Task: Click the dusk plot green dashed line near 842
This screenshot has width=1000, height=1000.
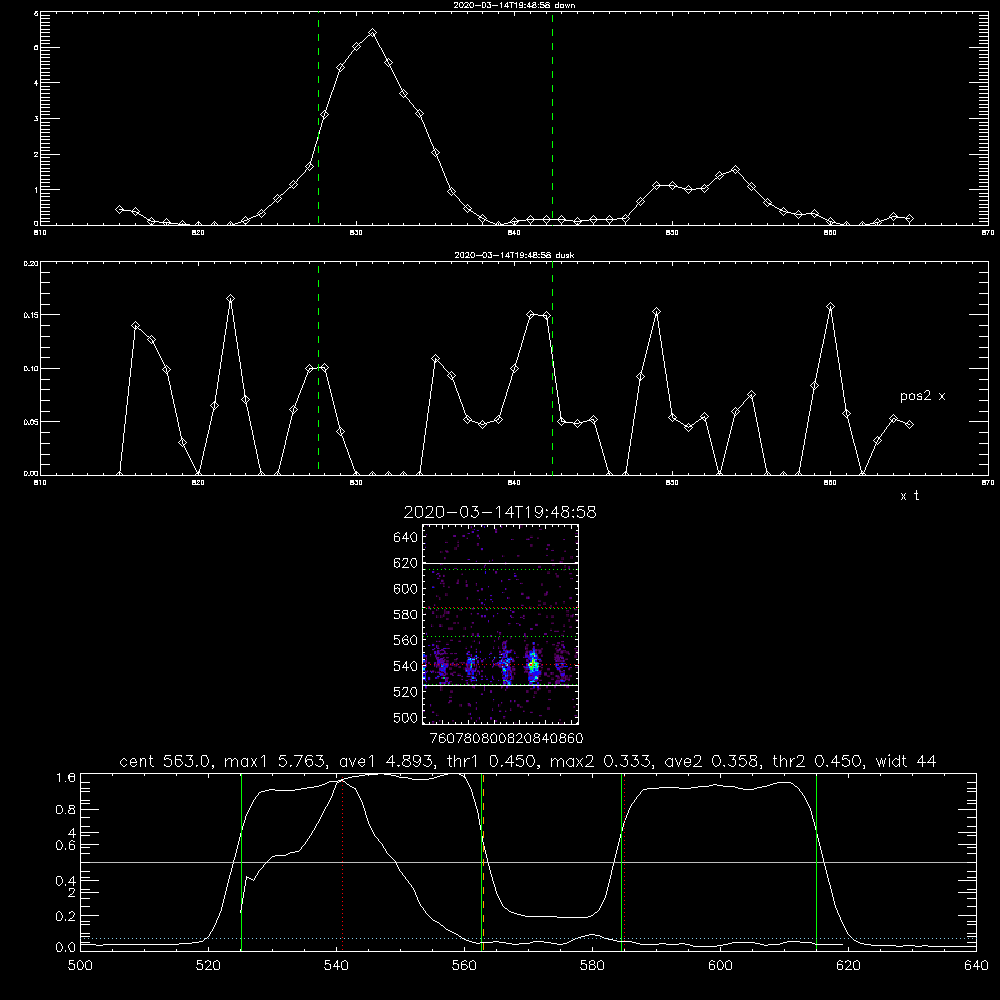Action: click(552, 369)
